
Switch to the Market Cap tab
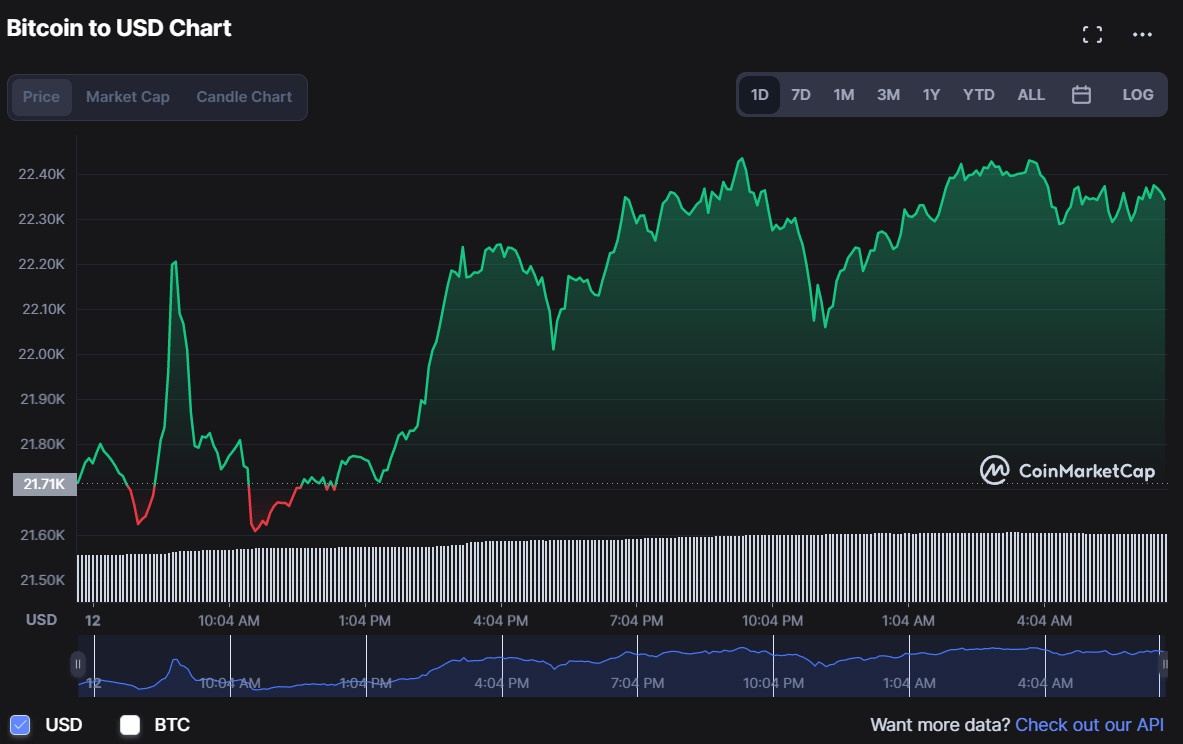(x=128, y=97)
